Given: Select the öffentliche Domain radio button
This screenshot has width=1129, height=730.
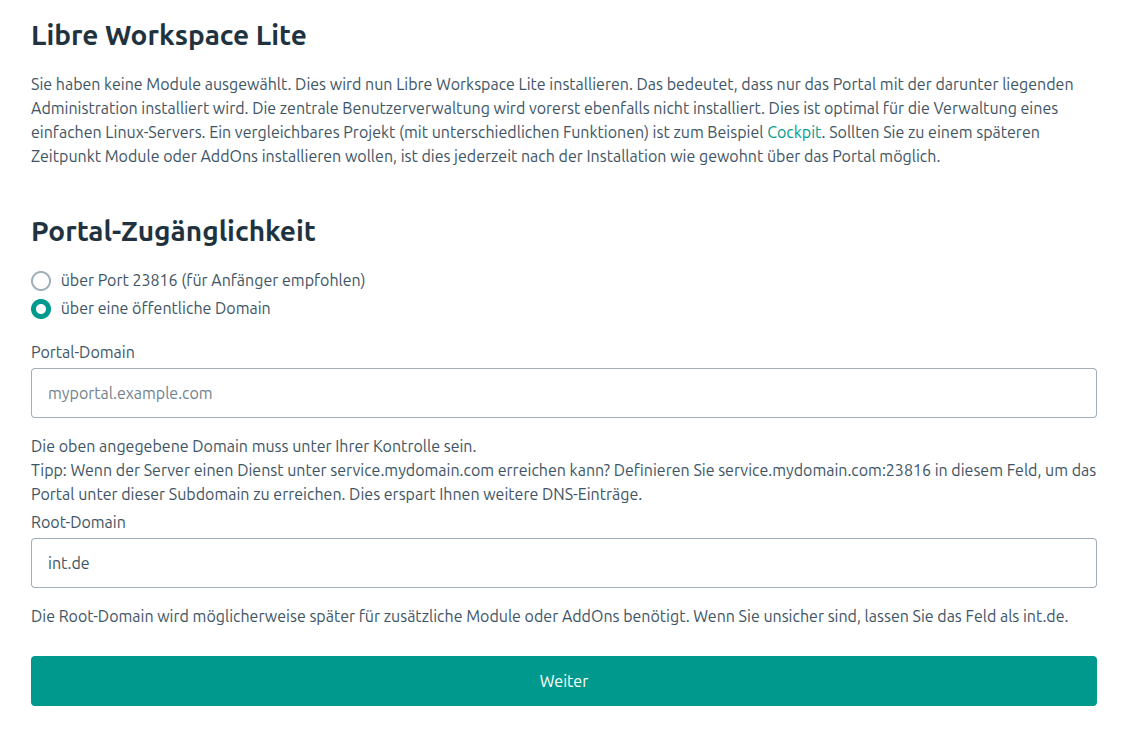Looking at the screenshot, I should [41, 309].
